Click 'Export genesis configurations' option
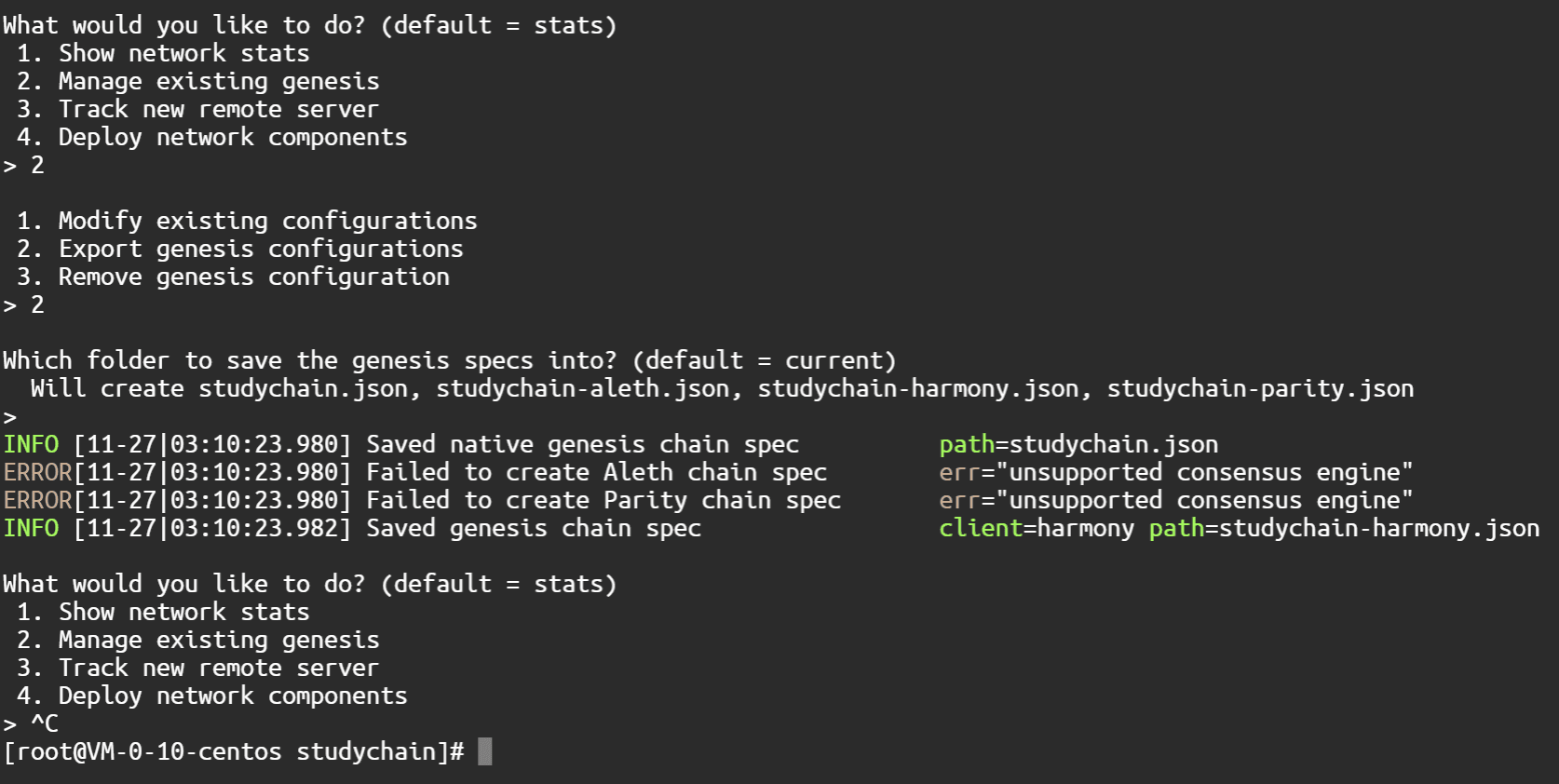This screenshot has height=784, width=1559. 240,249
